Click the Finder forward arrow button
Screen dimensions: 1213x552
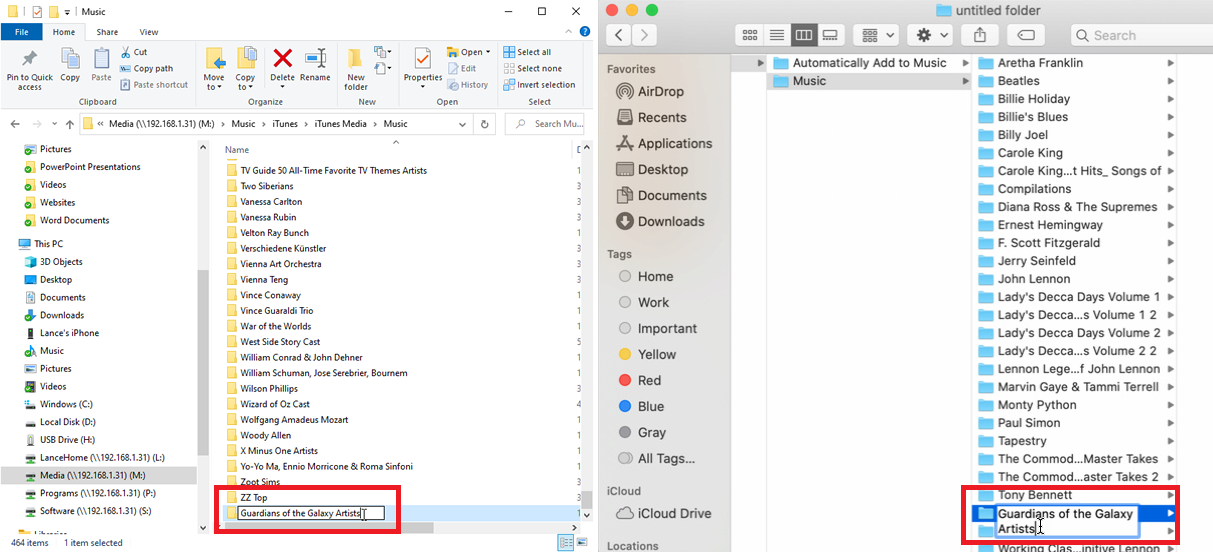[646, 35]
